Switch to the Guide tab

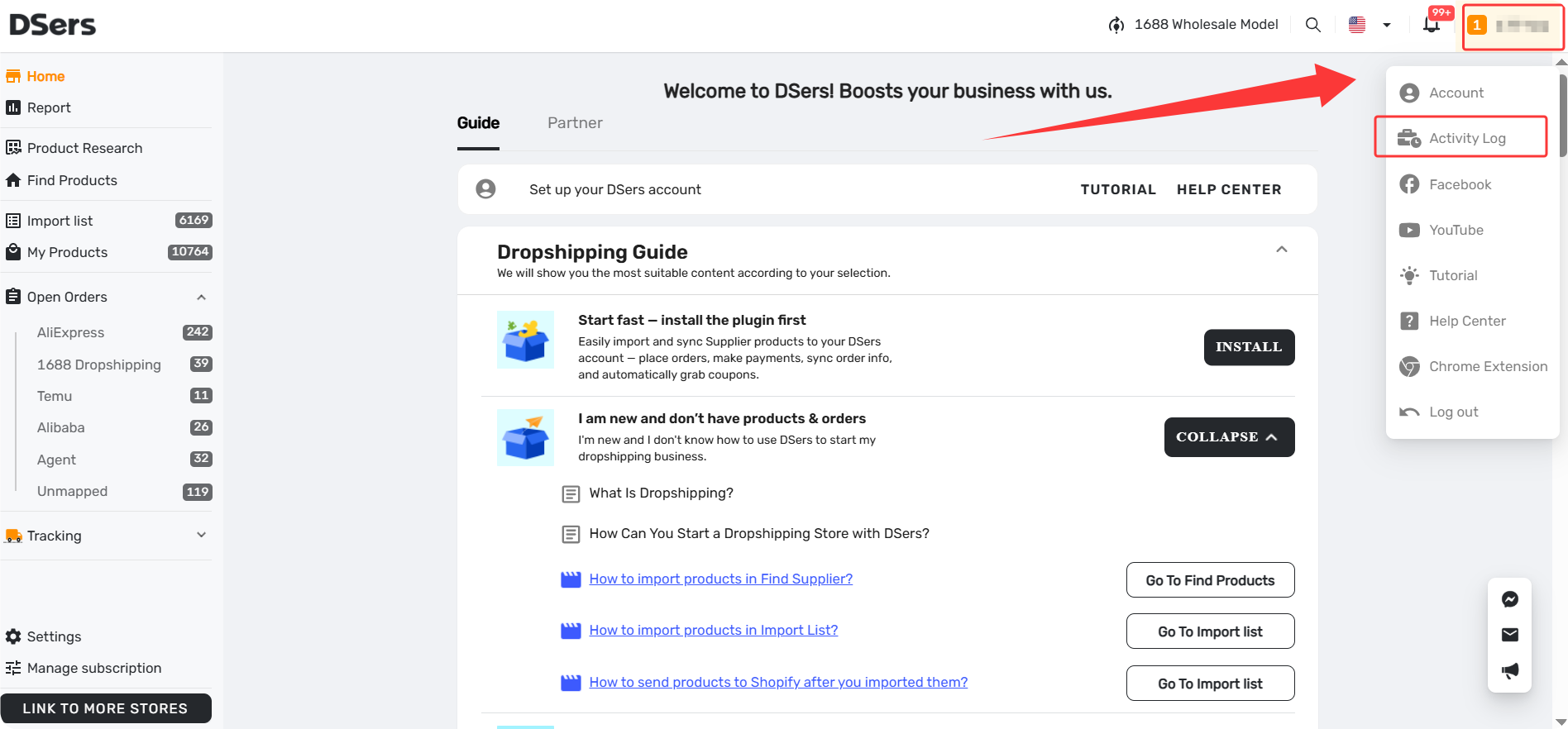478,123
